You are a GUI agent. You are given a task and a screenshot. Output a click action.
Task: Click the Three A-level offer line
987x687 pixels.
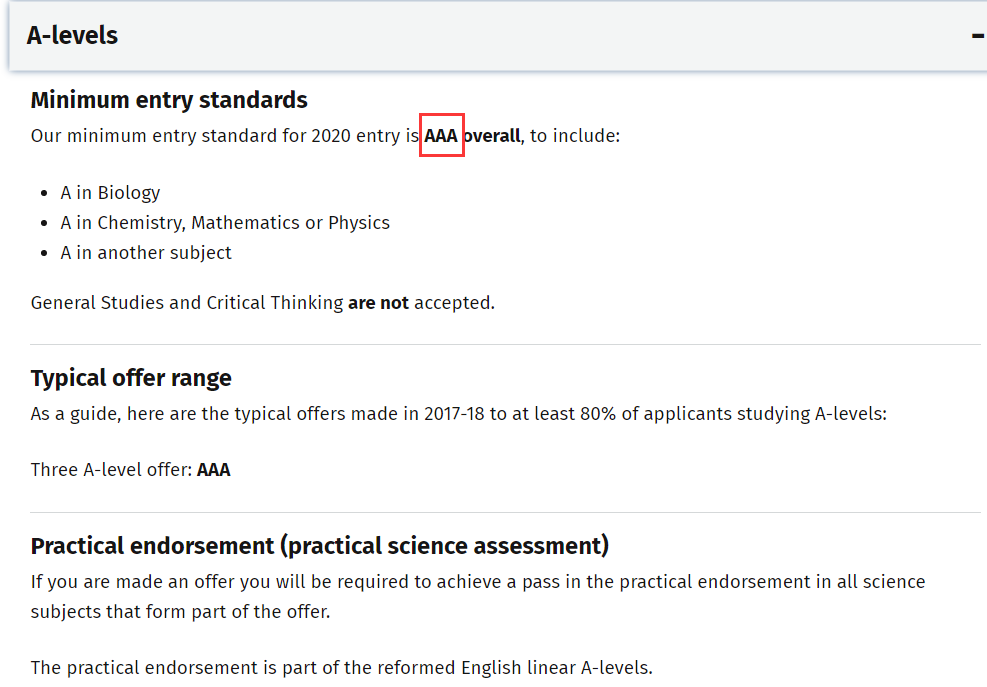pos(111,470)
